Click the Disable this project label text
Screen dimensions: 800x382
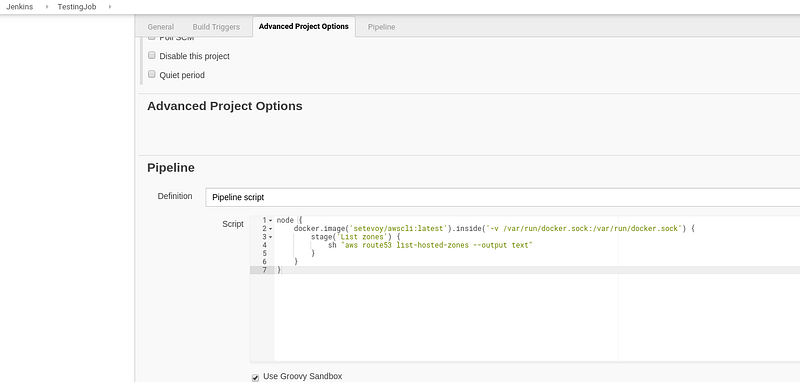click(194, 56)
